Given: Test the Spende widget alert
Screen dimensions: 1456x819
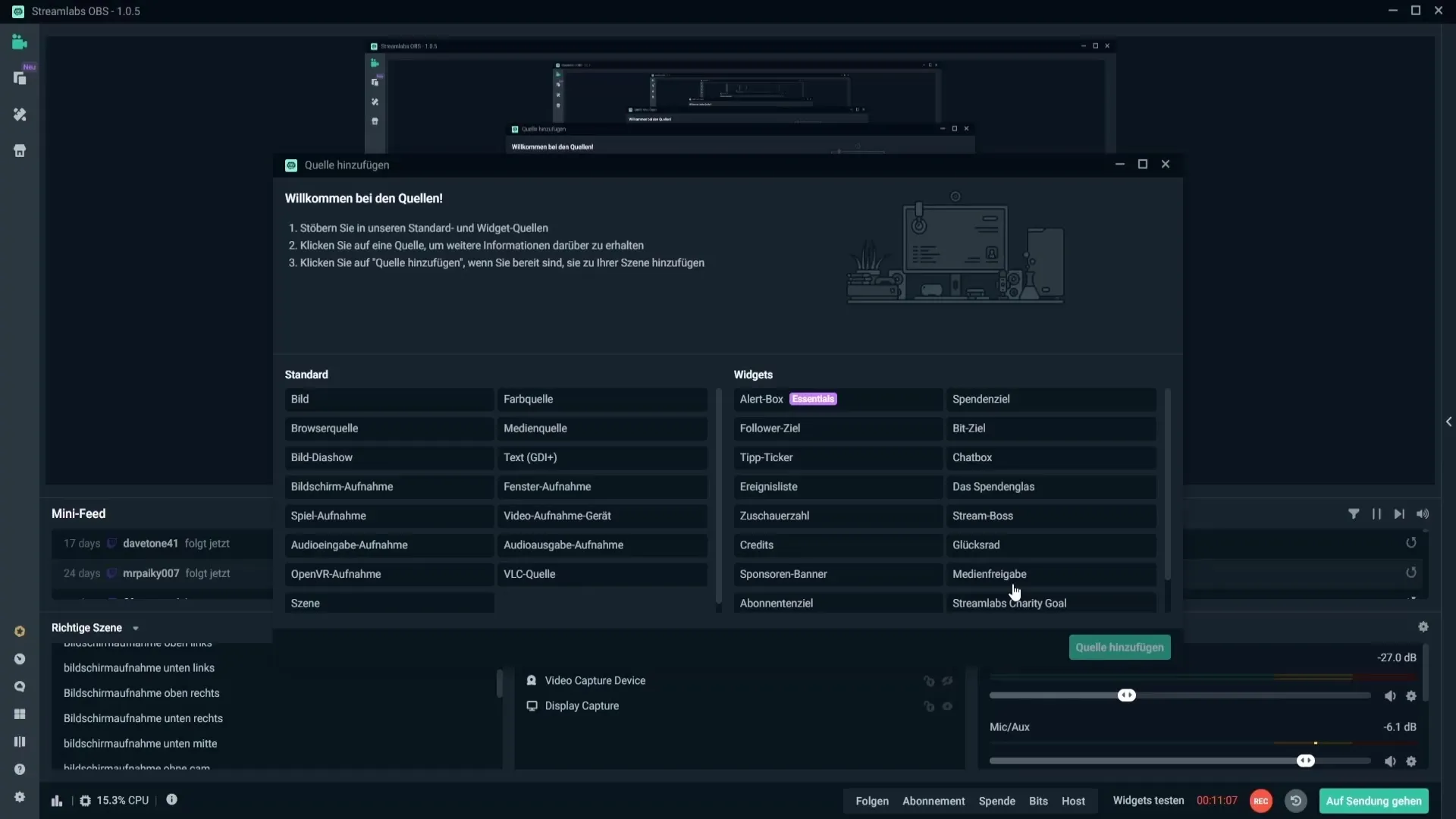Looking at the screenshot, I should pos(996,801).
